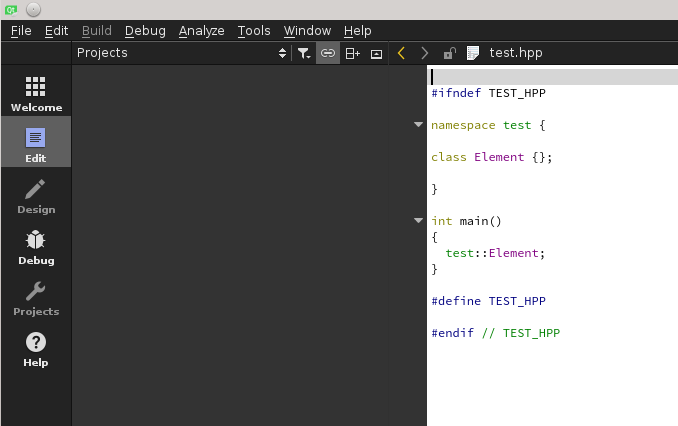Click the first empty editor line
The image size is (678, 426).
point(553,77)
